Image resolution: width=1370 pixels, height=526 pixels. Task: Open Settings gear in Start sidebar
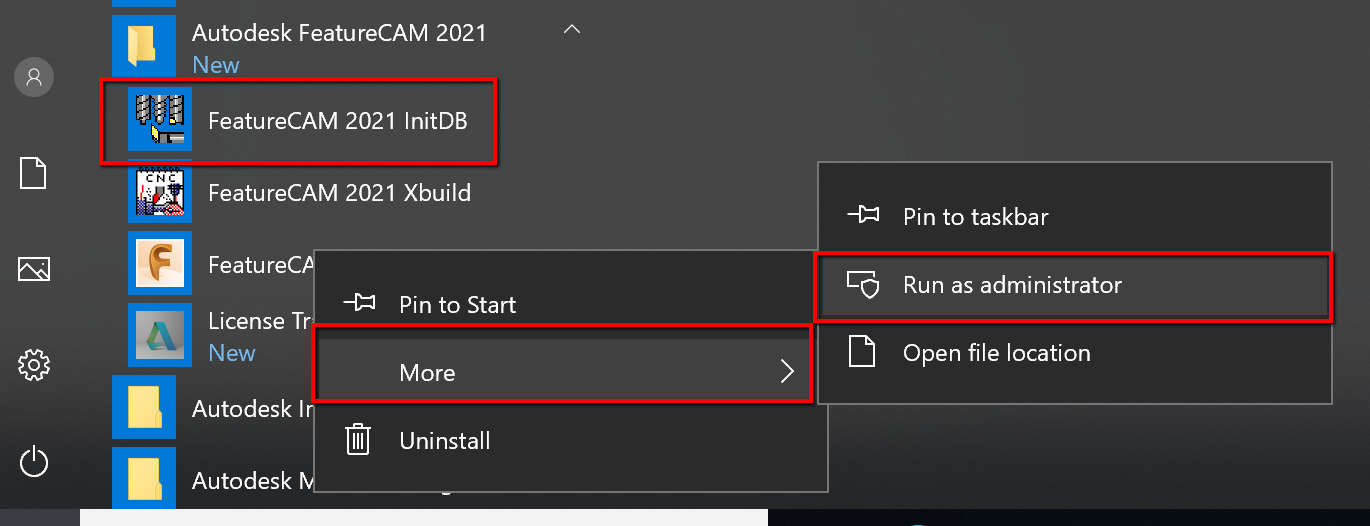click(x=34, y=365)
